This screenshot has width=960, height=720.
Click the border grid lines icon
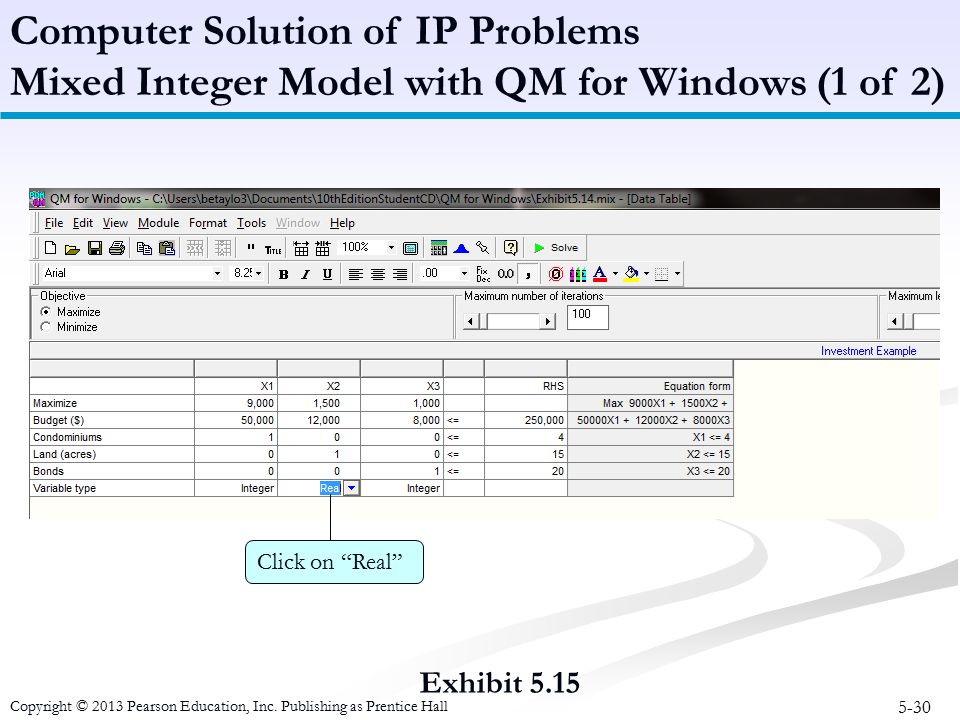point(661,274)
